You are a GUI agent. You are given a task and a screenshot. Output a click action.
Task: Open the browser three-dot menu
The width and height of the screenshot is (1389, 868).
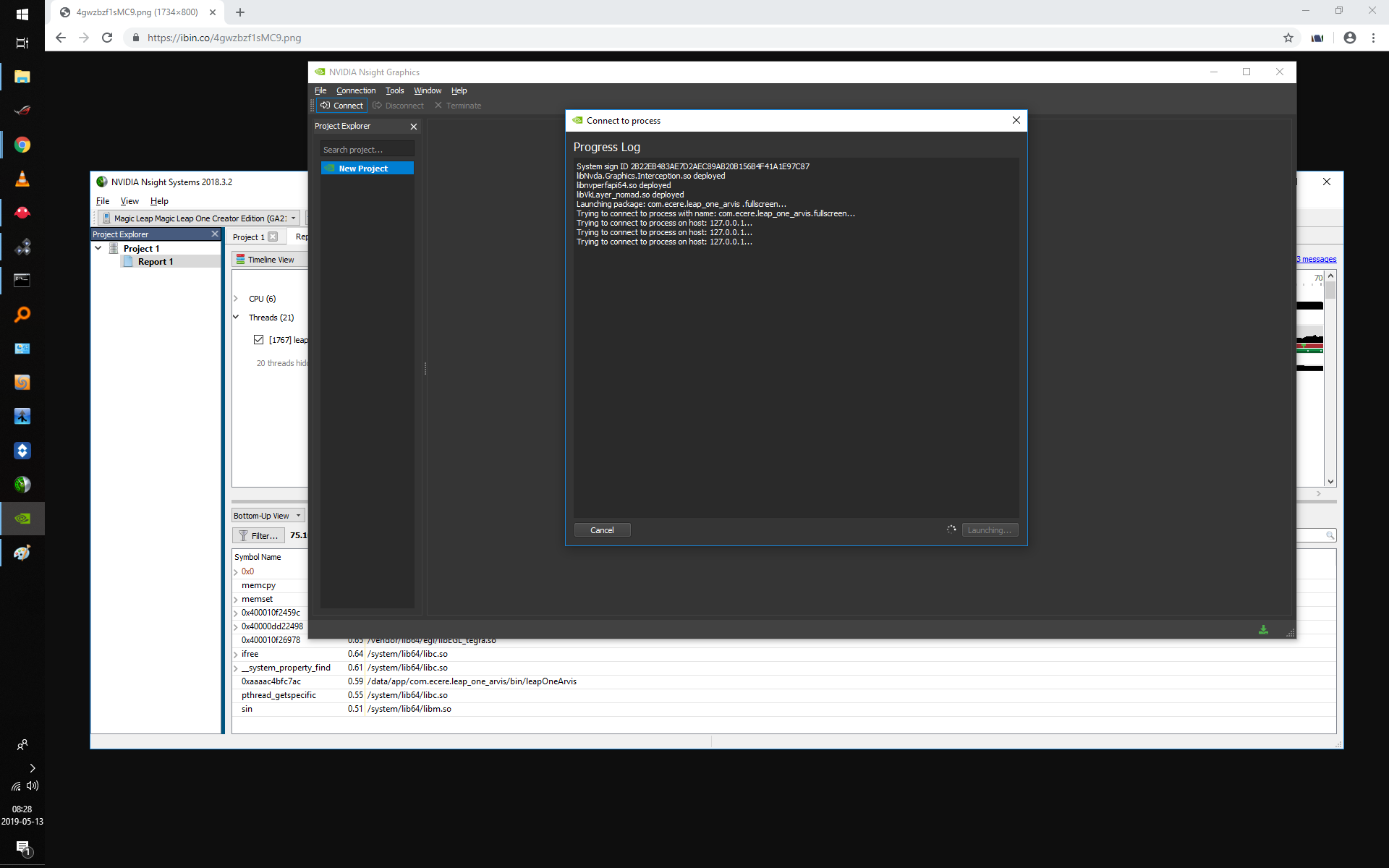click(x=1373, y=38)
